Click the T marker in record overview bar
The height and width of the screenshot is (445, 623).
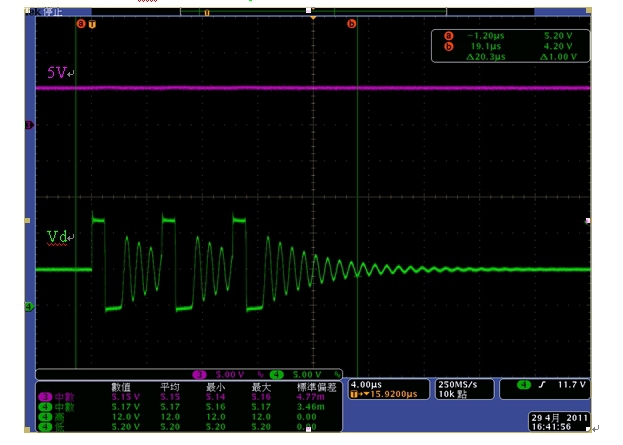[207, 13]
